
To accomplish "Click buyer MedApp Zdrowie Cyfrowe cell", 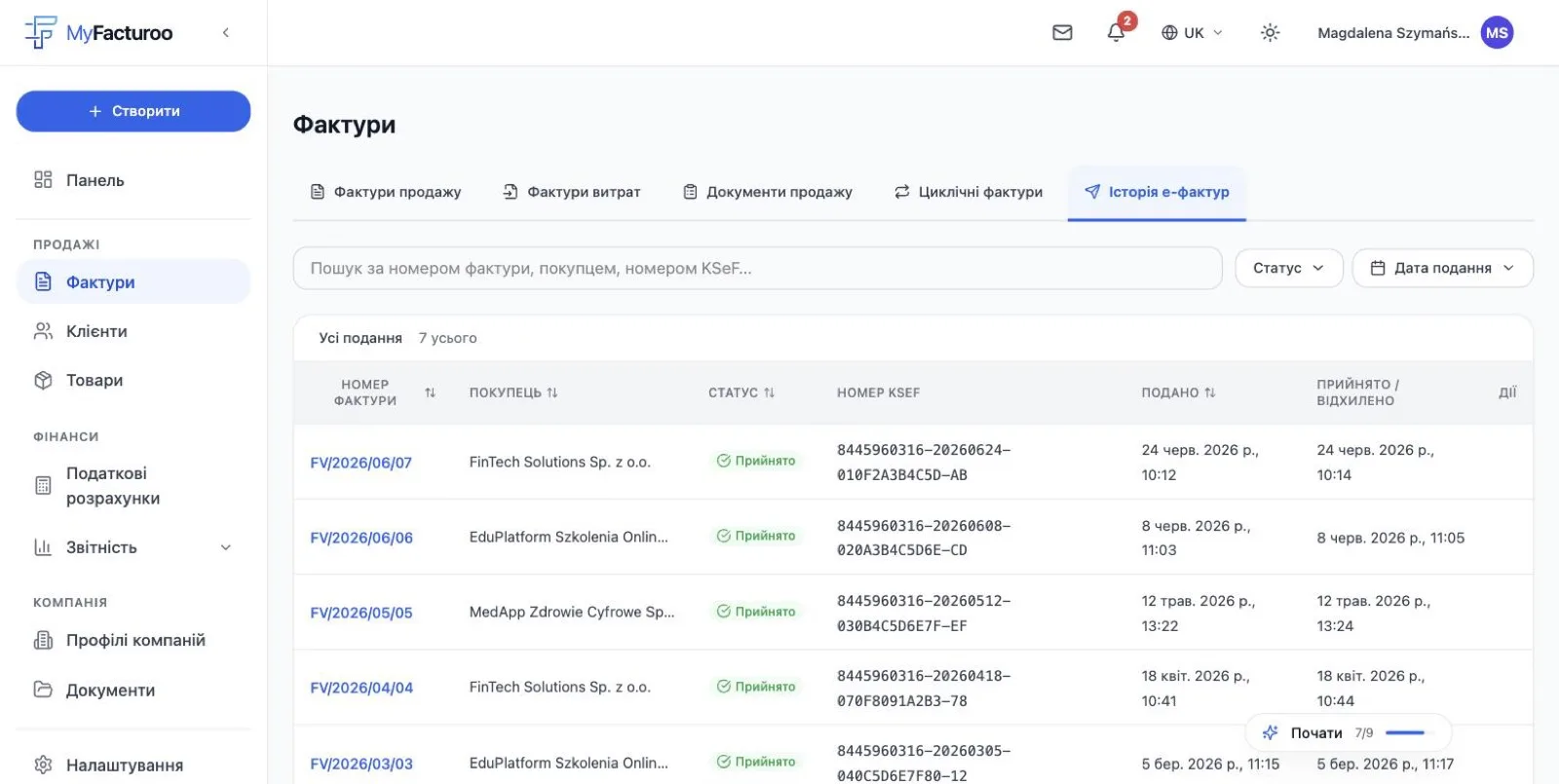I will pyautogui.click(x=572, y=612).
